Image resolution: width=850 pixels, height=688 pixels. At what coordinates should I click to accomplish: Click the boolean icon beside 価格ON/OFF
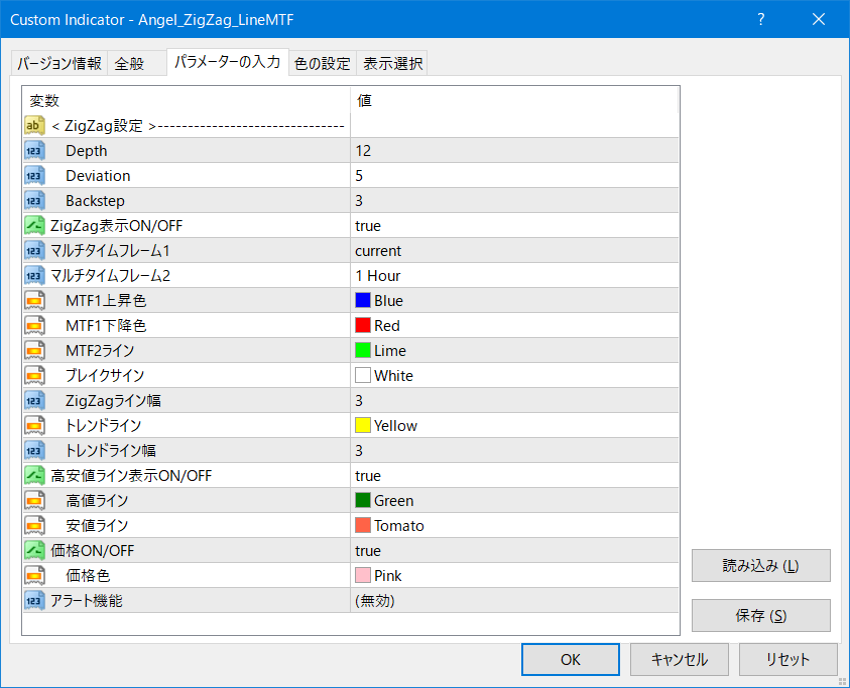pos(34,550)
